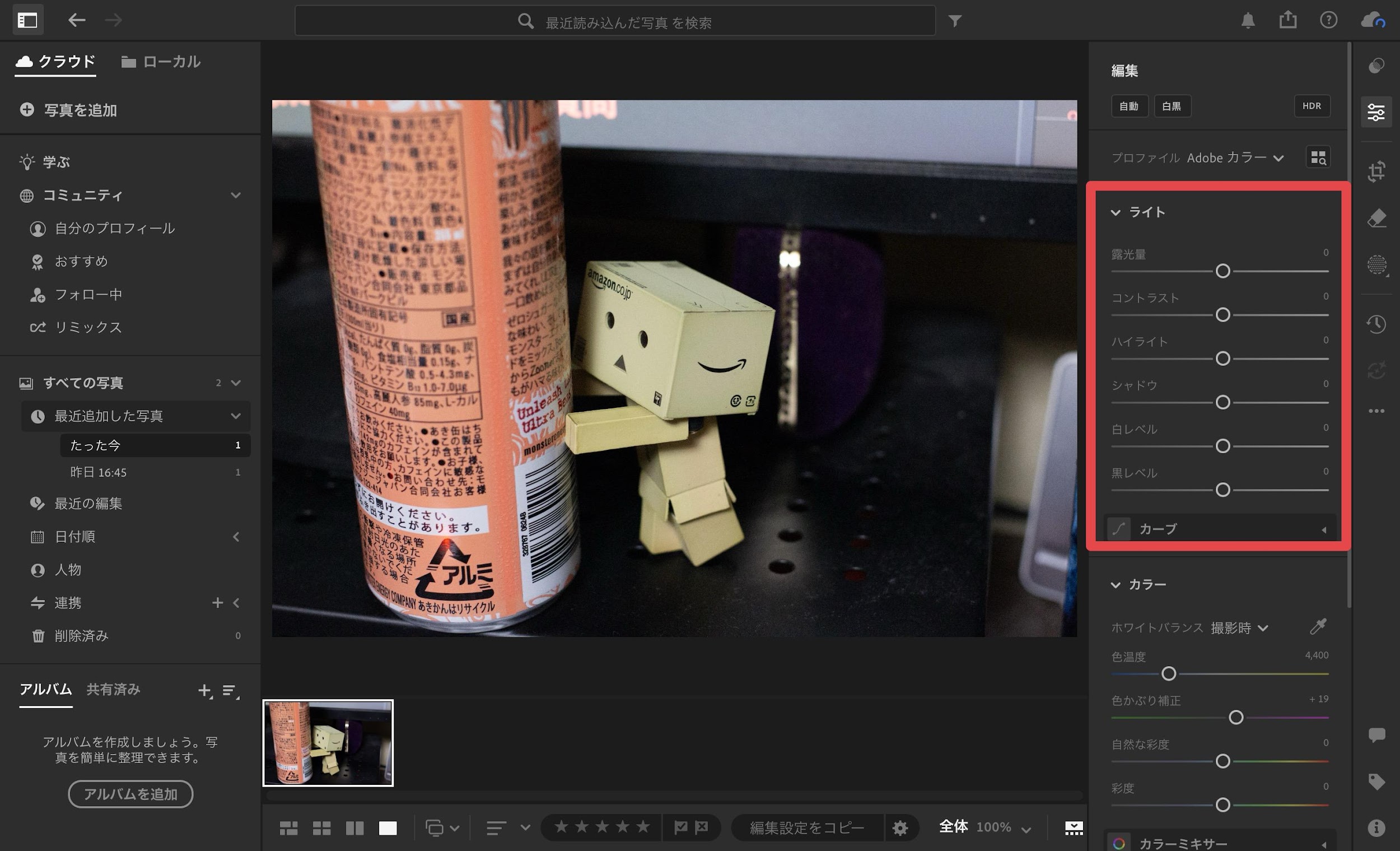The height and width of the screenshot is (851, 1400).
Task: Select the 昨日 16:45 import entry
Action: point(99,472)
